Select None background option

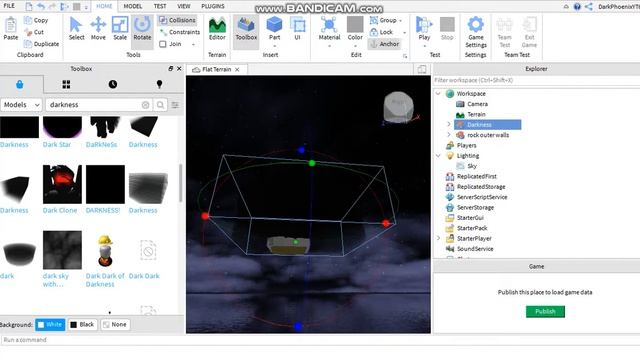coord(115,324)
